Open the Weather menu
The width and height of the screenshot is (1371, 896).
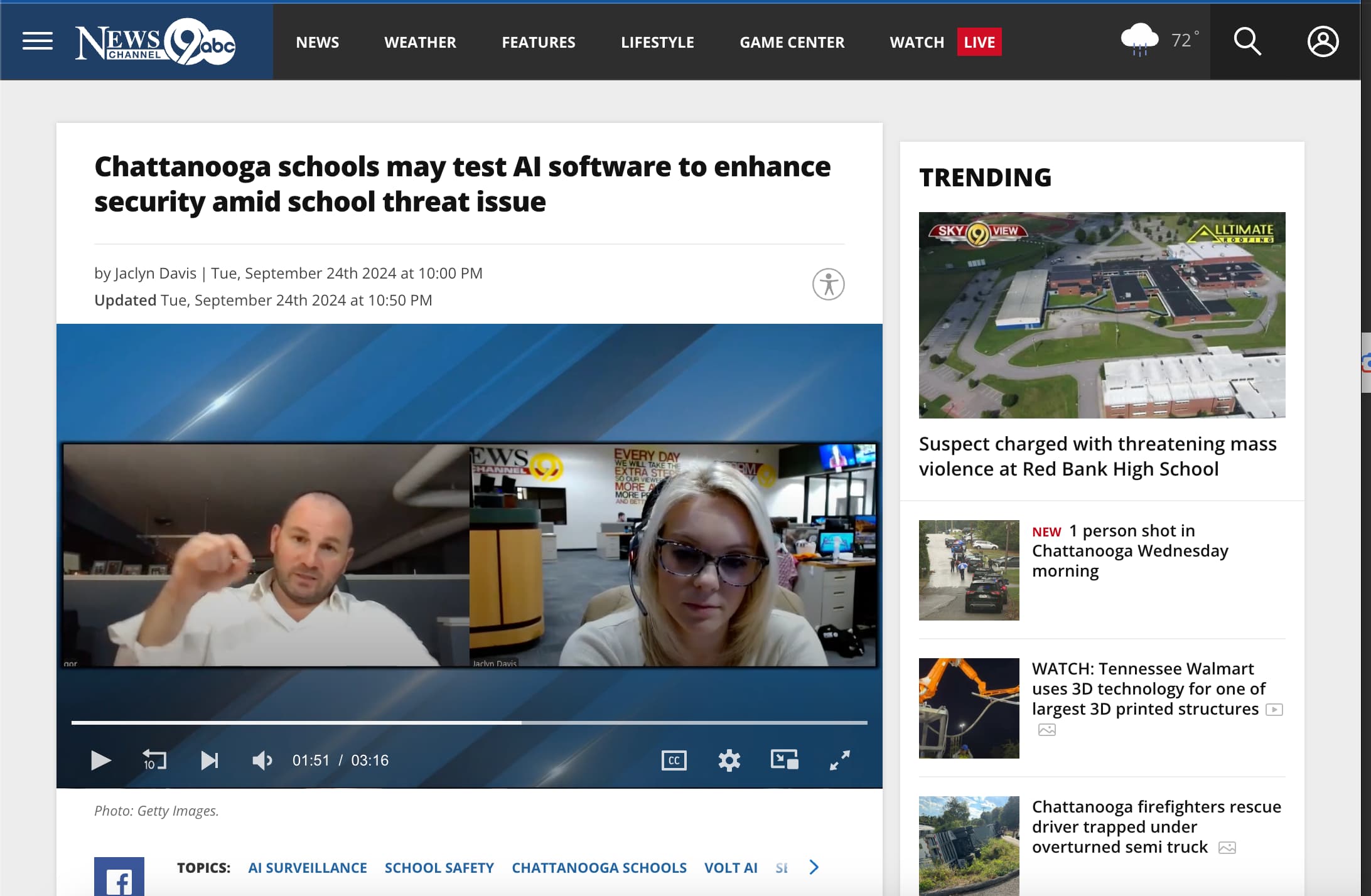[420, 42]
